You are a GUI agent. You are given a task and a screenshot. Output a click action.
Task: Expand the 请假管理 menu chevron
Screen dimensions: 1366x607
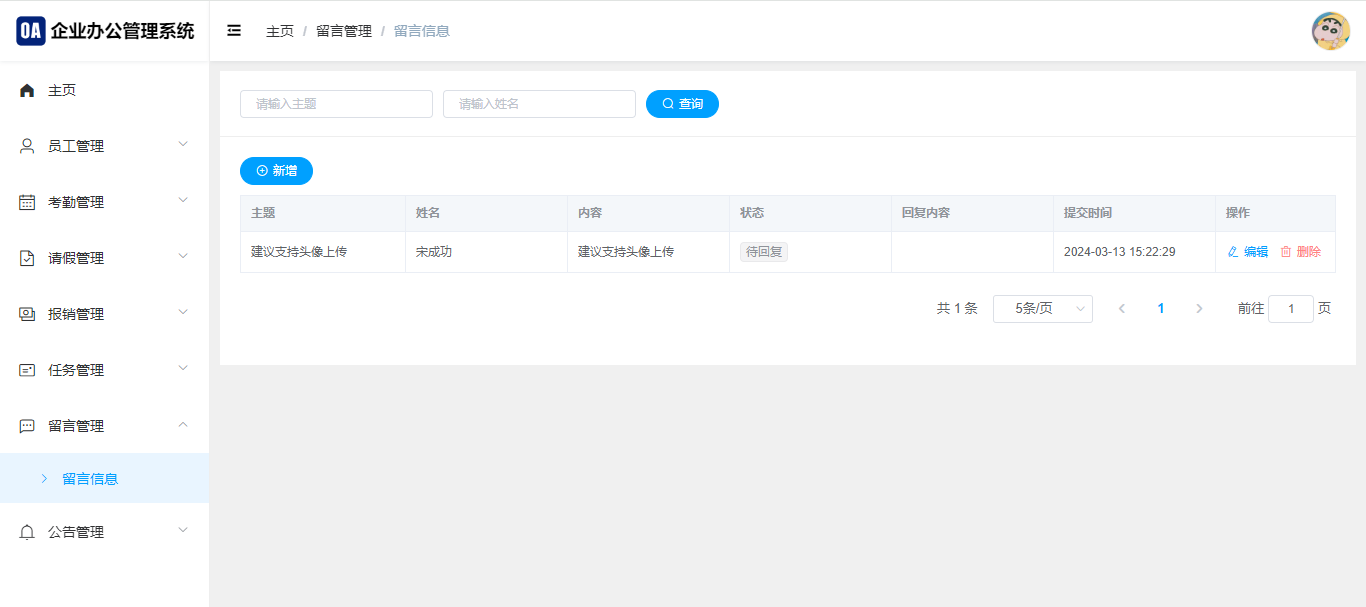point(183,256)
